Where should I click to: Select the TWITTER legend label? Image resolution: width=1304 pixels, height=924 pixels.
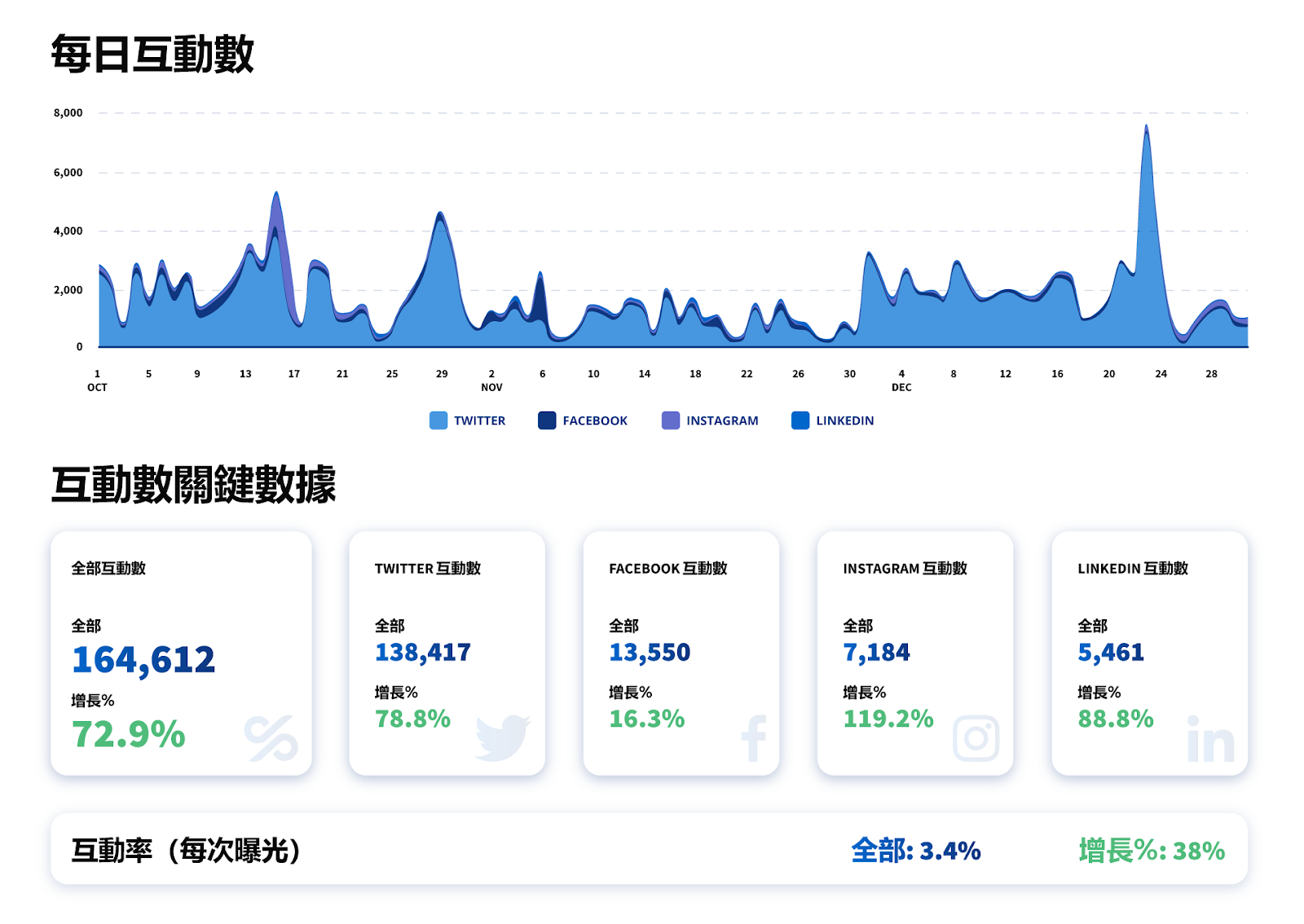tap(479, 420)
